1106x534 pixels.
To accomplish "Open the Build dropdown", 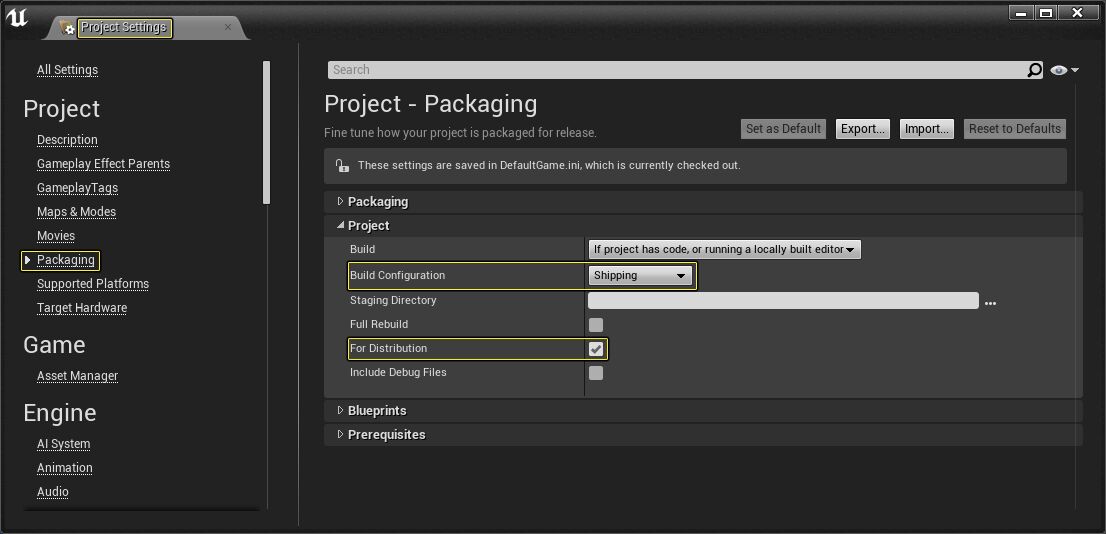I will click(x=724, y=249).
